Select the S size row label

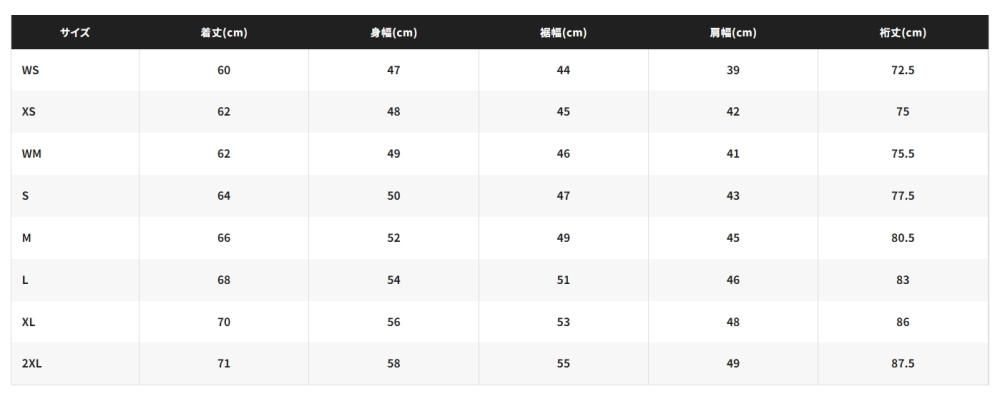(x=25, y=196)
